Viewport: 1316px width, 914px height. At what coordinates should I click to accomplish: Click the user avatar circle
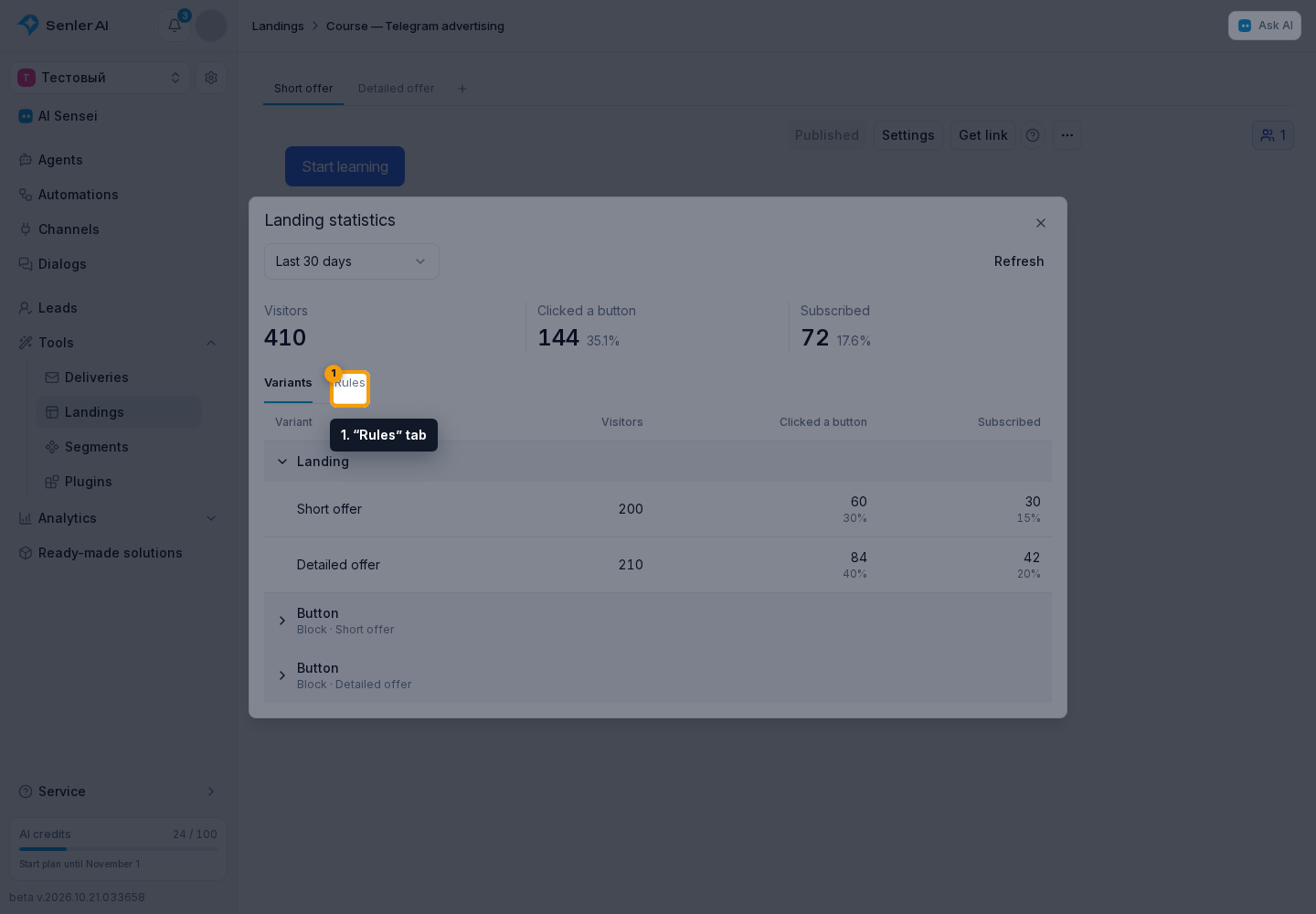point(211,26)
